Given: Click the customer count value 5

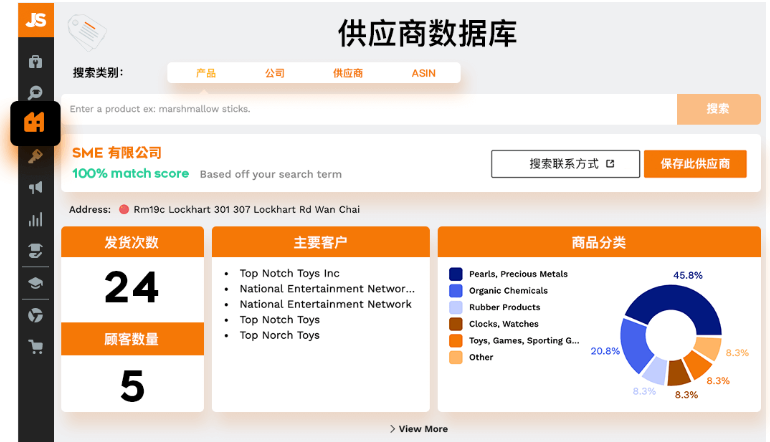Looking at the screenshot, I should pyautogui.click(x=133, y=386).
